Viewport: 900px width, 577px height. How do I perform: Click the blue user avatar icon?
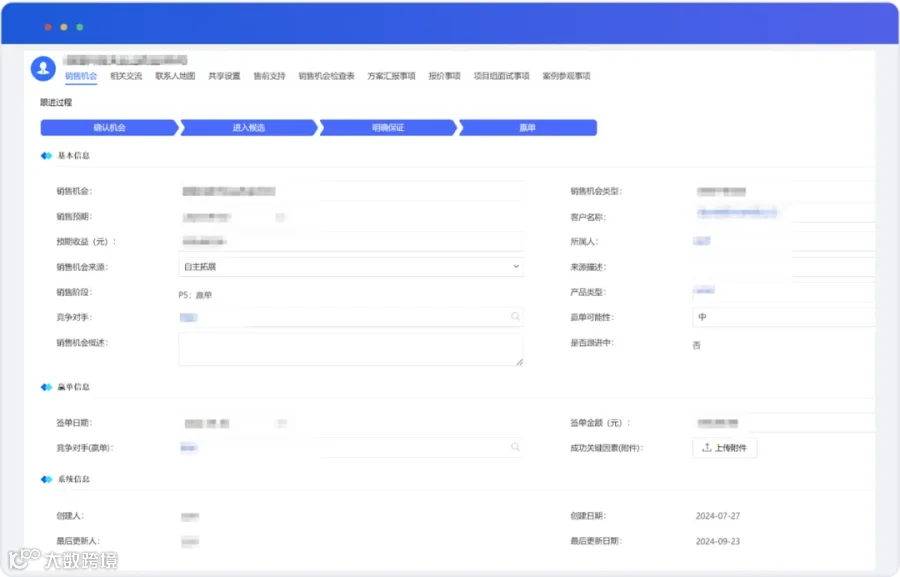43,68
